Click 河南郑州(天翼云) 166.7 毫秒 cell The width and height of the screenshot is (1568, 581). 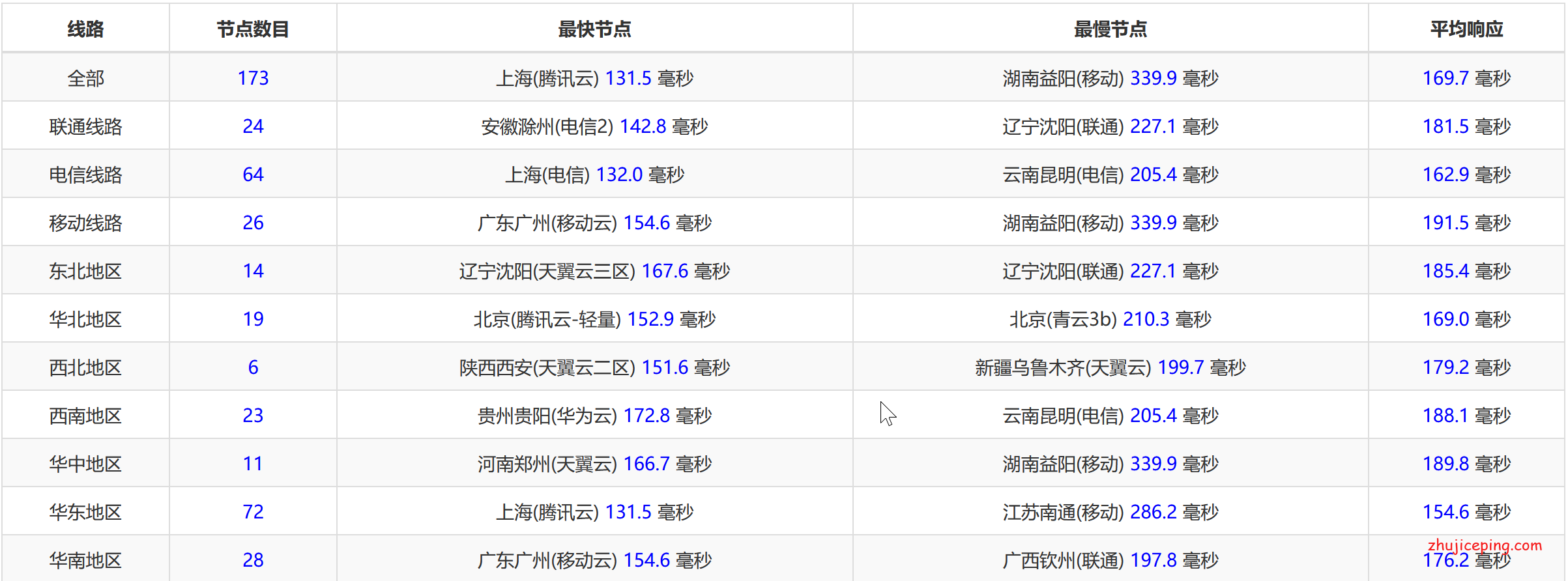click(x=594, y=464)
